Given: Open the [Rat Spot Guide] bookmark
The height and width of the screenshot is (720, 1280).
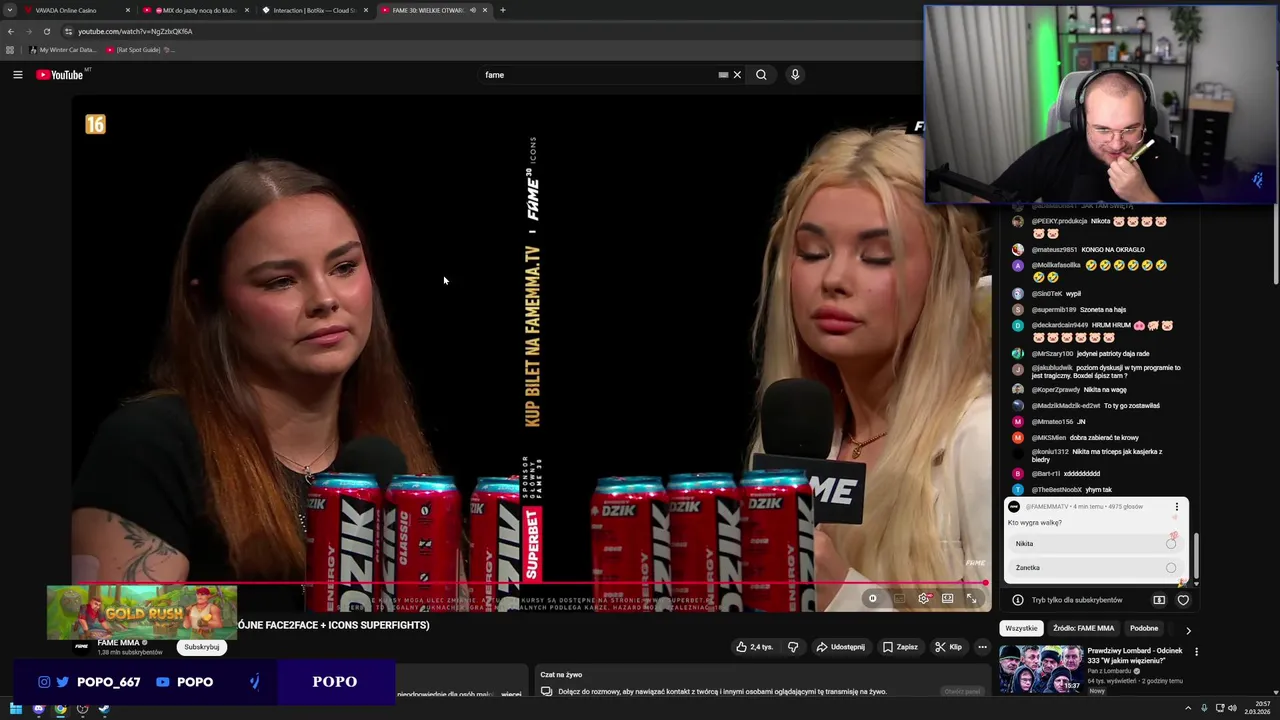Looking at the screenshot, I should (140, 49).
